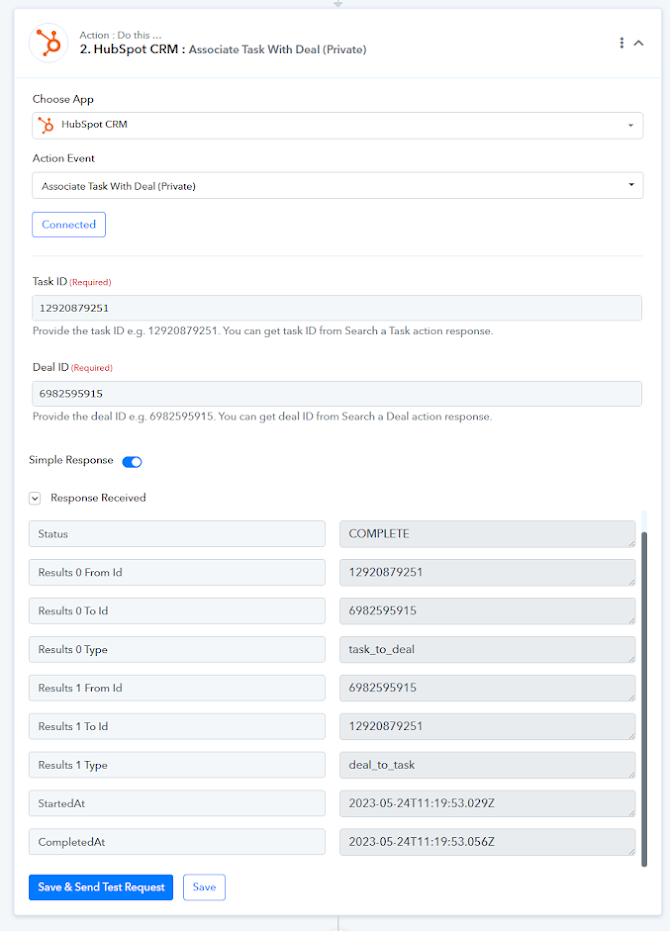The width and height of the screenshot is (670, 932).
Task: Click Save & Send Test Request
Action: [x=101, y=887]
